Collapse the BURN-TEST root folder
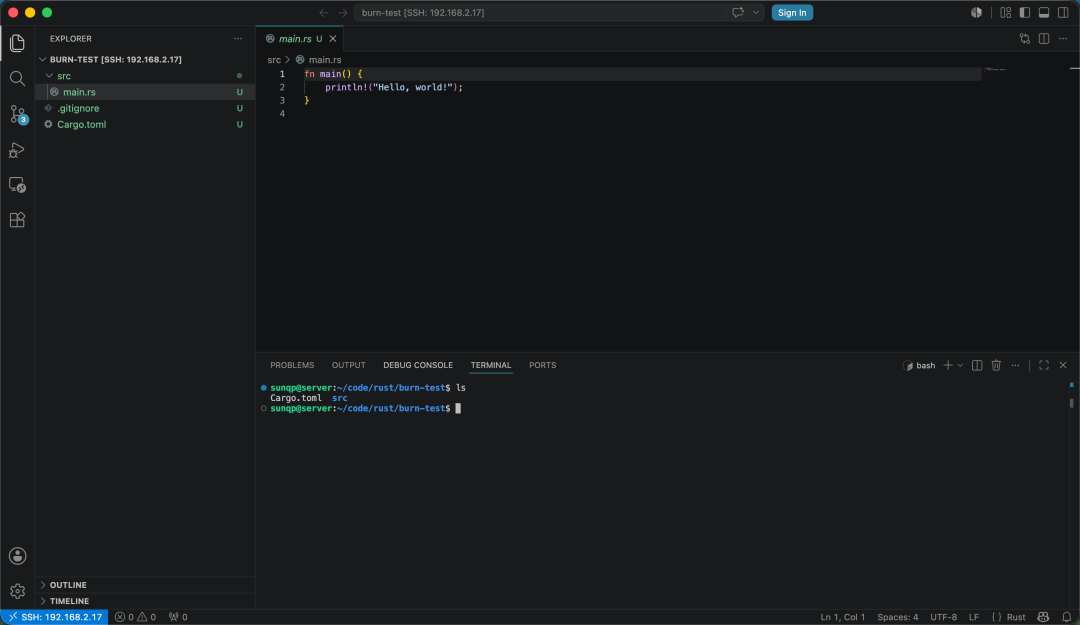 43,59
